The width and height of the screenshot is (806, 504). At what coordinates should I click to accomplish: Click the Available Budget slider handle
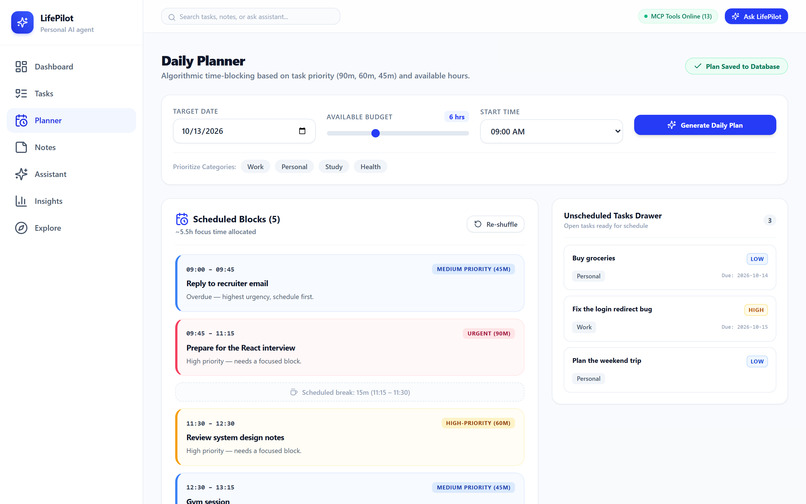click(375, 133)
